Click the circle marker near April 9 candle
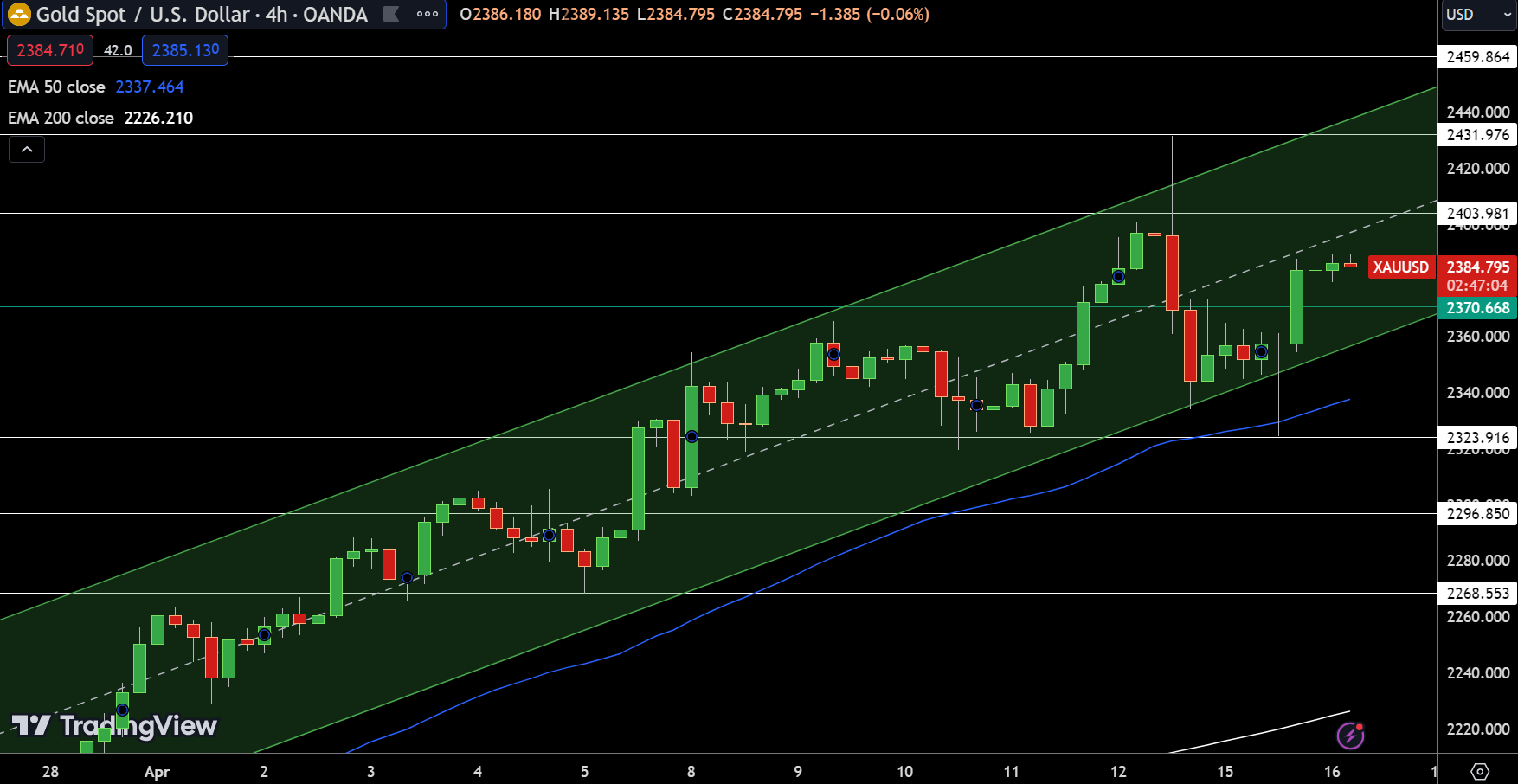Screen dimensions: 1518x784 pyautogui.click(x=833, y=355)
